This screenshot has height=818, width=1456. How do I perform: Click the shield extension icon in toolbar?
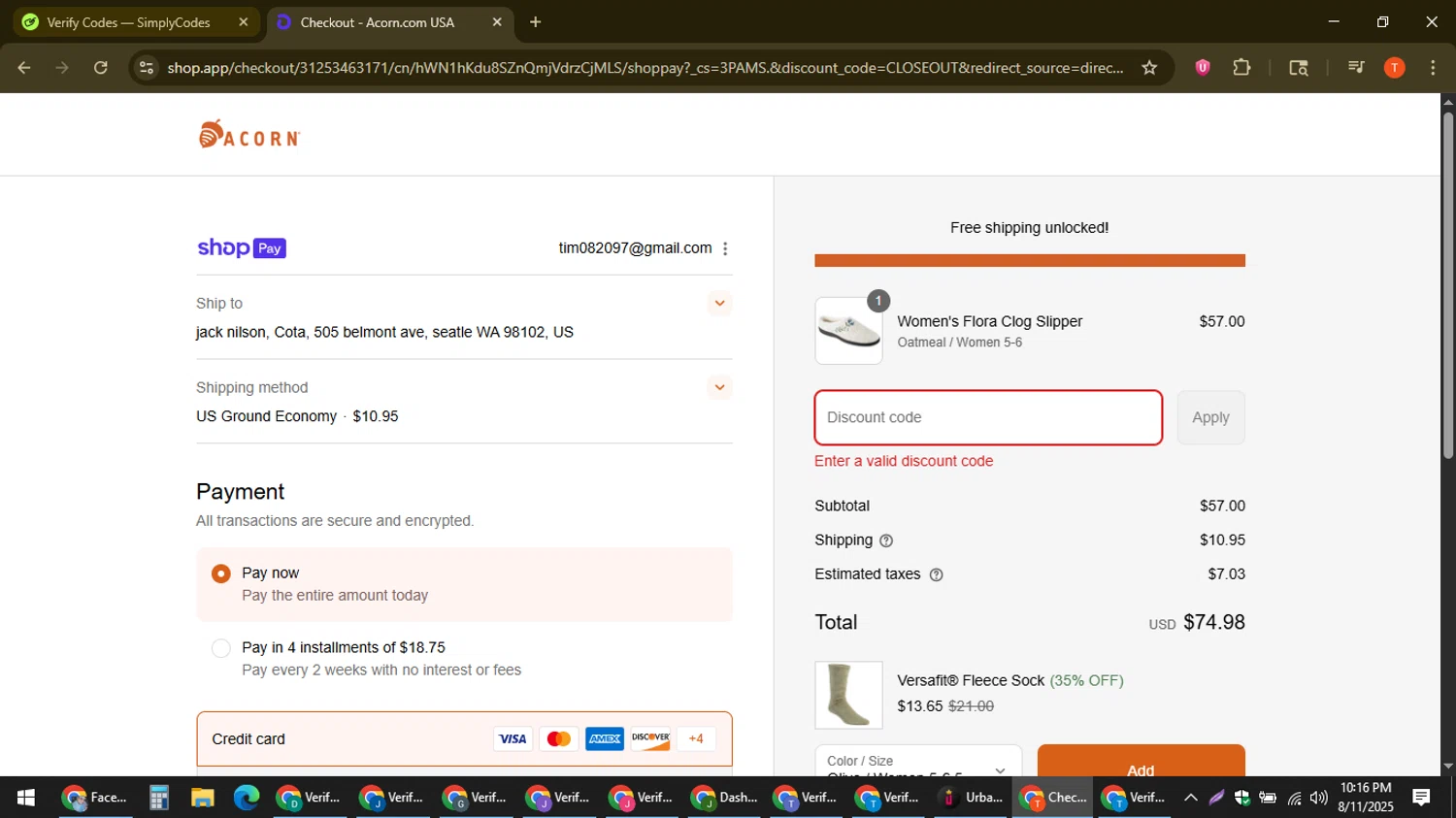[1203, 67]
